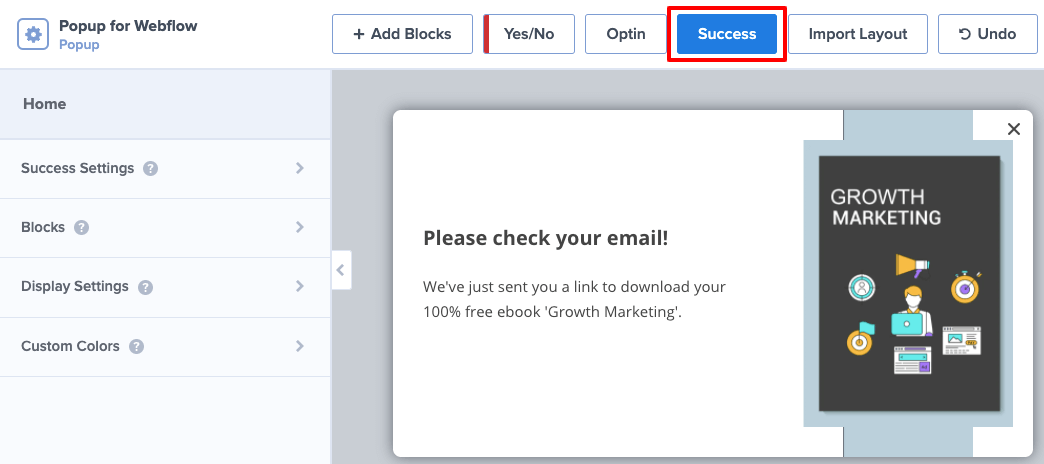Switch to the Optin view tab
Image resolution: width=1044 pixels, height=464 pixels.
coord(626,34)
